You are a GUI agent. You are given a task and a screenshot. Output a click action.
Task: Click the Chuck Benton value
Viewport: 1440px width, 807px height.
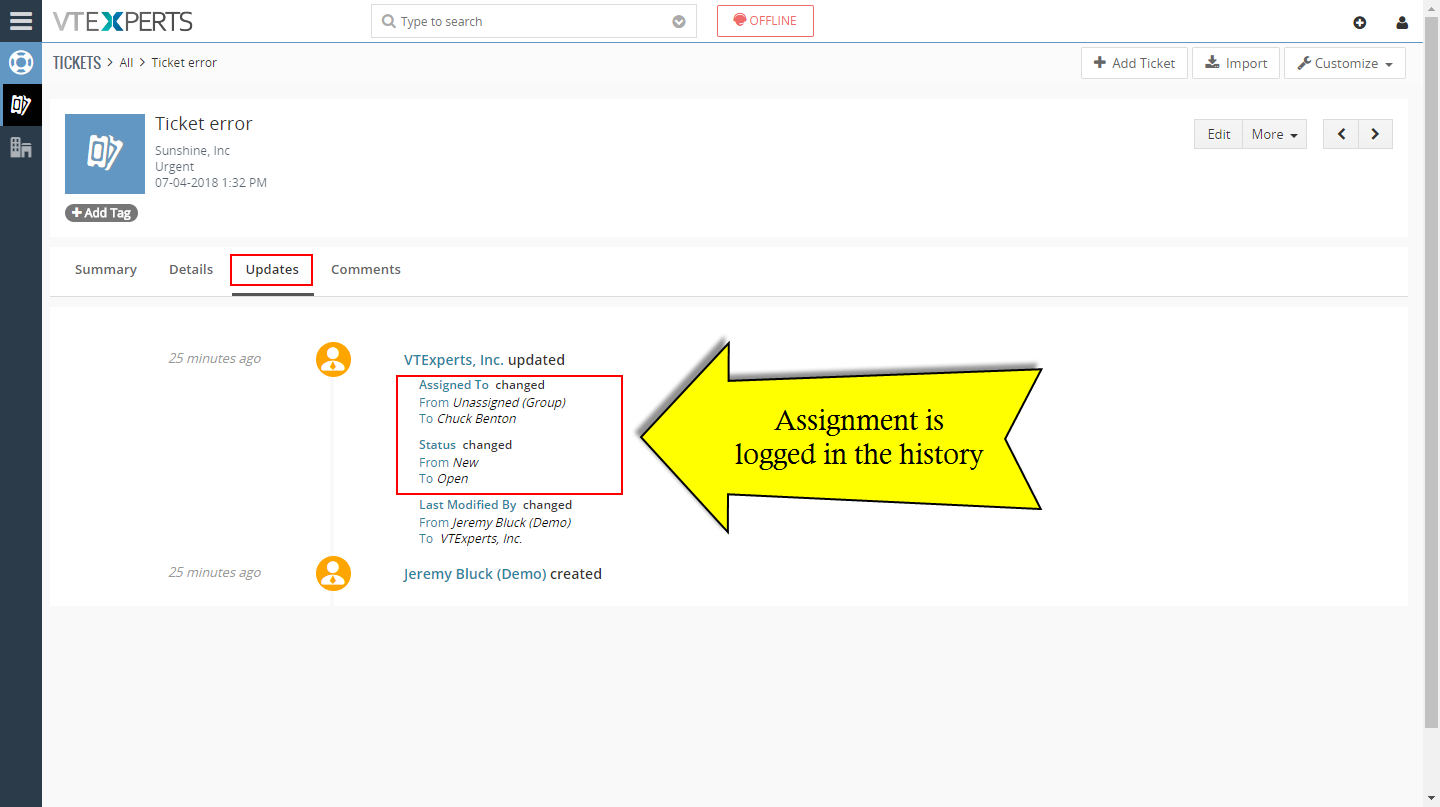pos(477,419)
